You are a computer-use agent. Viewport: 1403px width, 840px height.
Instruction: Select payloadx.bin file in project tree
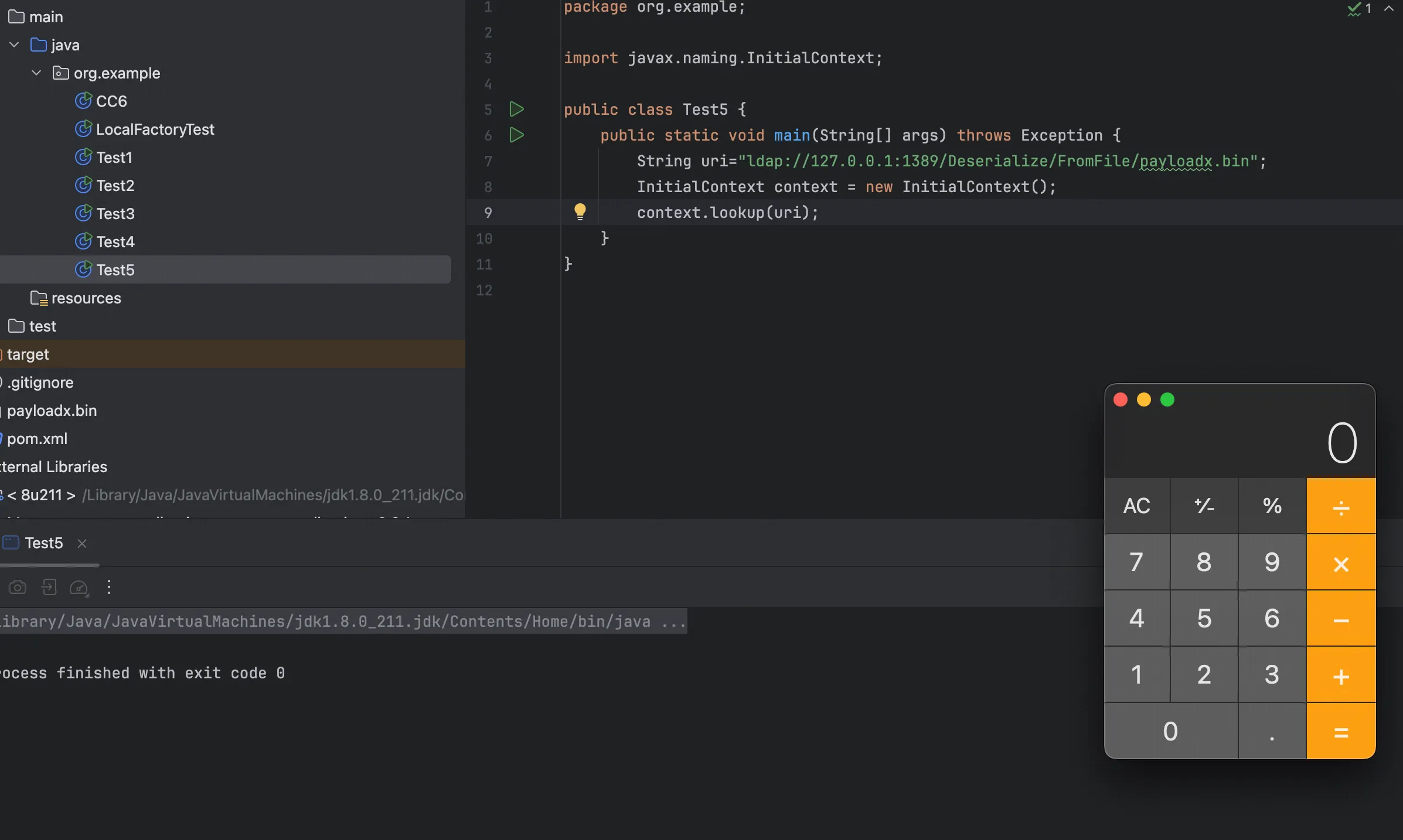tap(52, 411)
